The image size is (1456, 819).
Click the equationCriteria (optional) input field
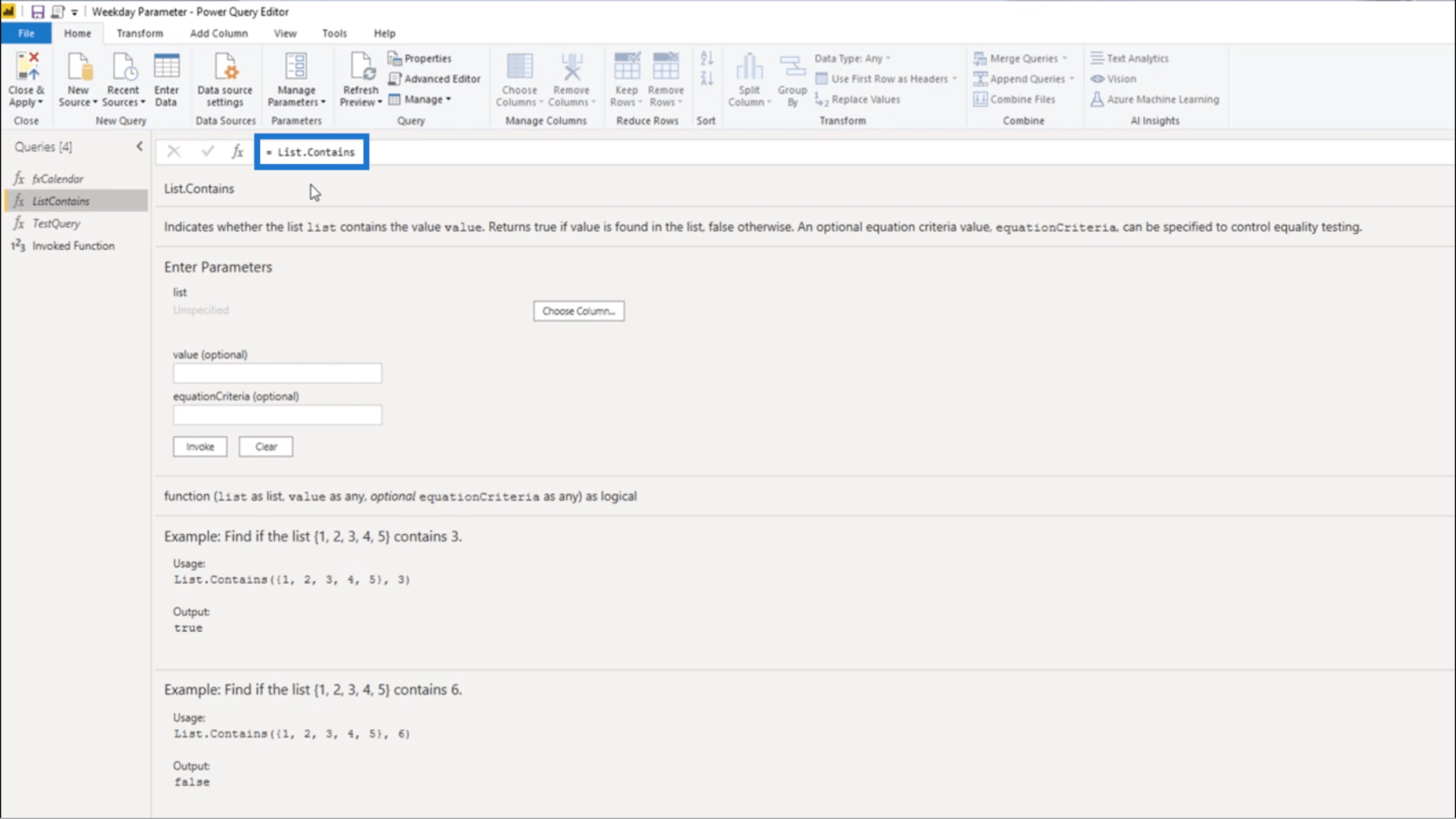277,415
